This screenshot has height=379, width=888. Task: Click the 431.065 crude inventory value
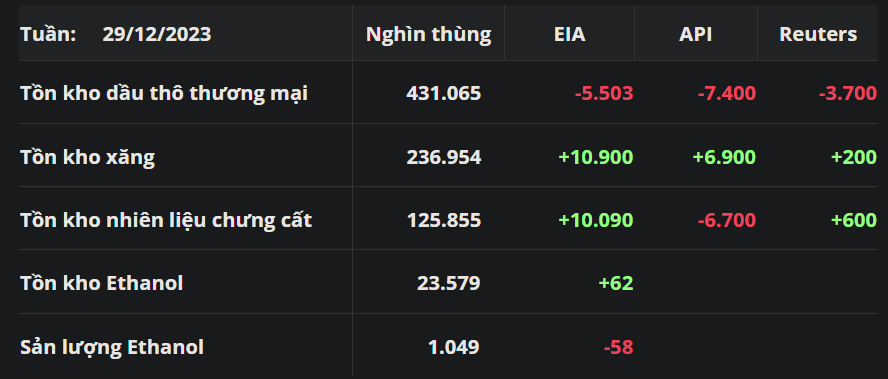tap(443, 93)
